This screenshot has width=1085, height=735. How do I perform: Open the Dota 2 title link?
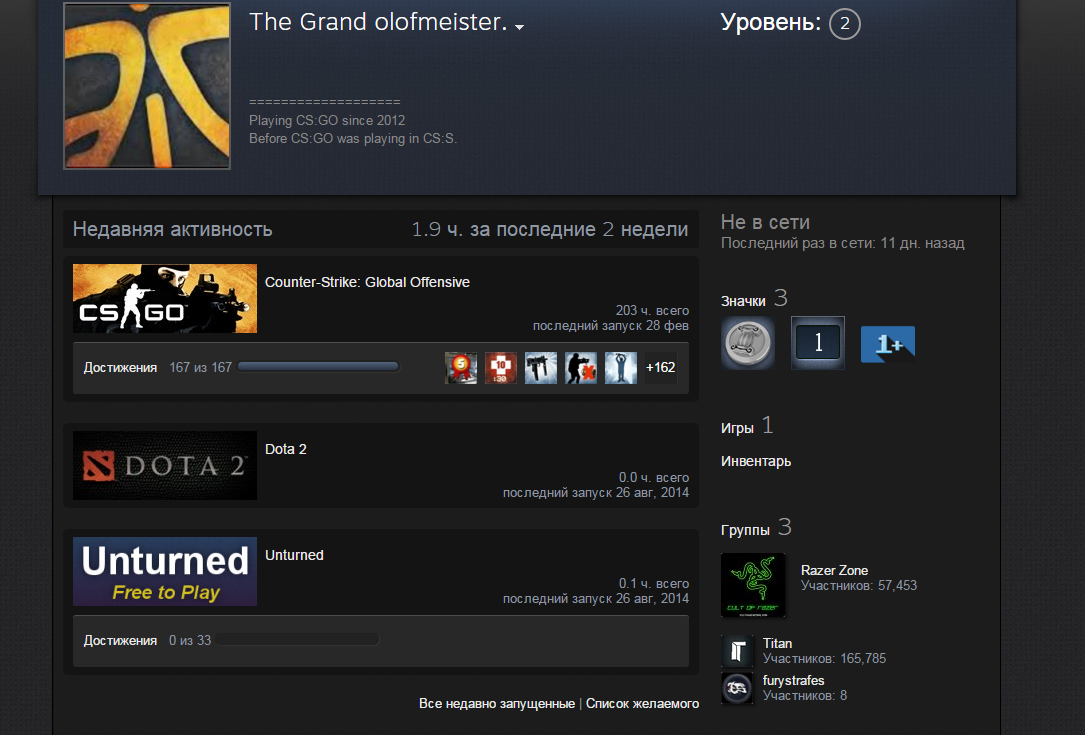[x=286, y=448]
